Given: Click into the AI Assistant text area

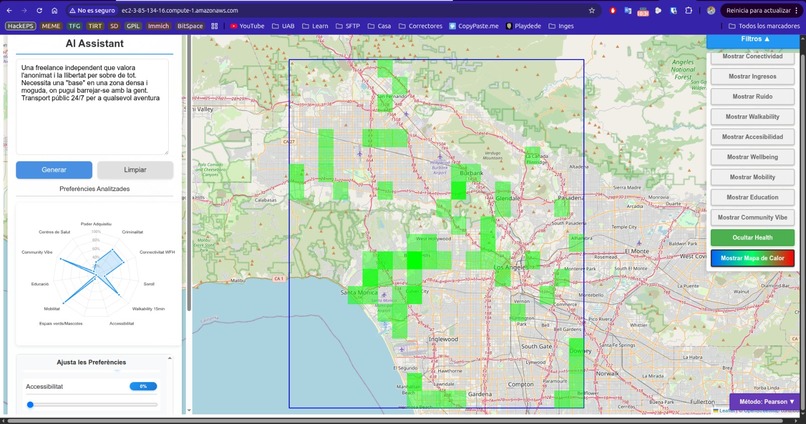Looking at the screenshot, I should (93, 106).
